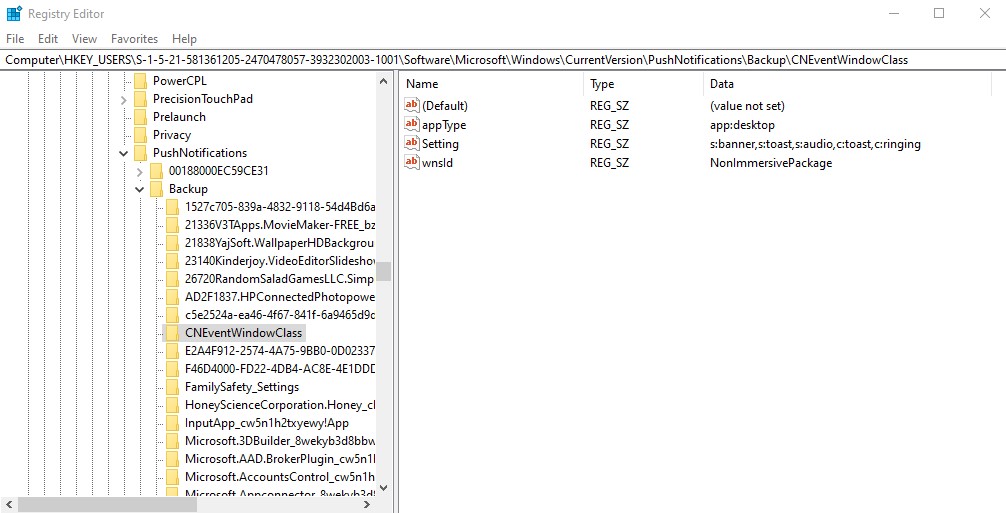Click the appType string value icon
1006x513 pixels.
pos(412,124)
